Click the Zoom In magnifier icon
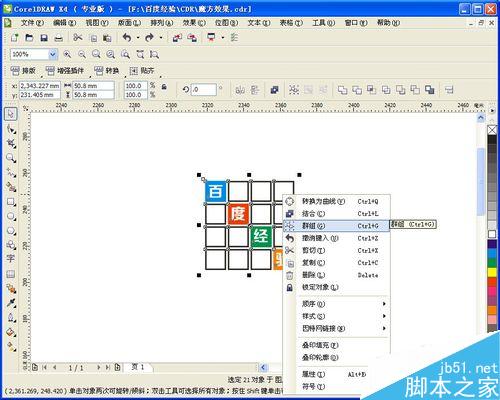 67,54
